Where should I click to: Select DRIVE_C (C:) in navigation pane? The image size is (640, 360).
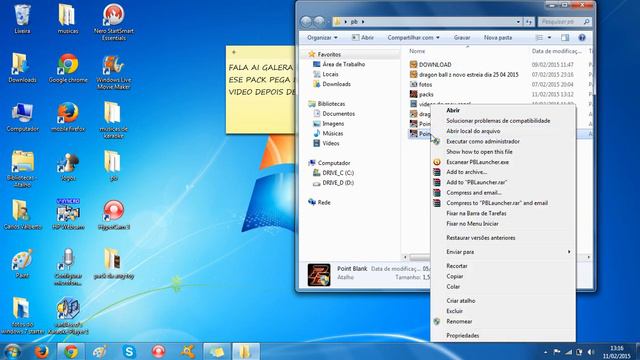tap(333, 173)
